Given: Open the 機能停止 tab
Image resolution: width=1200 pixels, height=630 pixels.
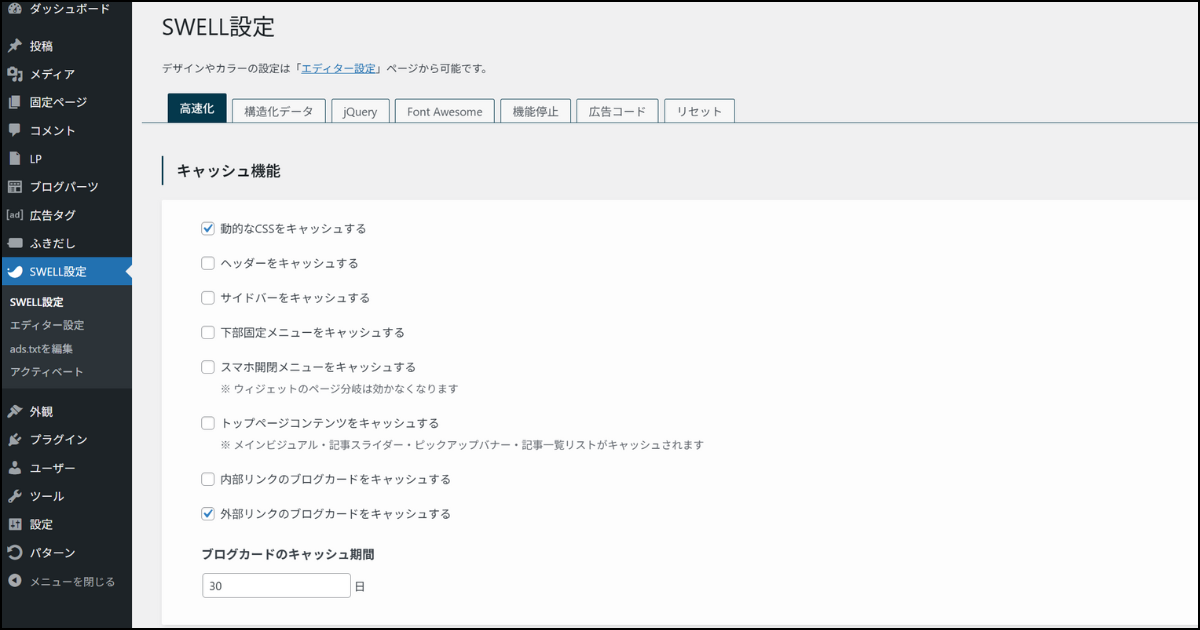Looking at the screenshot, I should click(x=536, y=111).
